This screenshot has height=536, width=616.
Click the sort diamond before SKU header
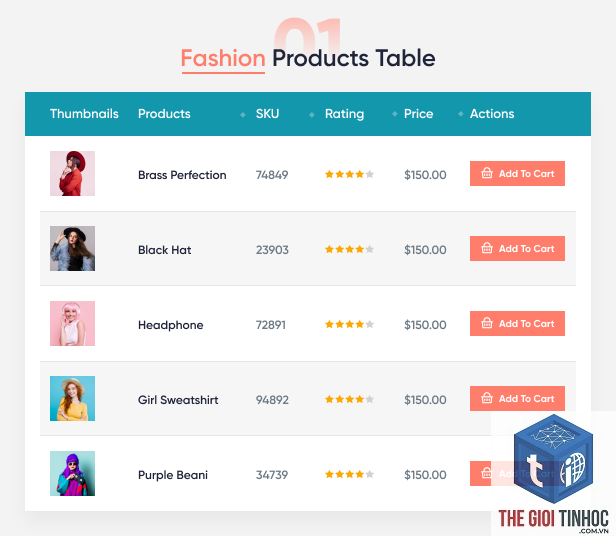tap(243, 115)
